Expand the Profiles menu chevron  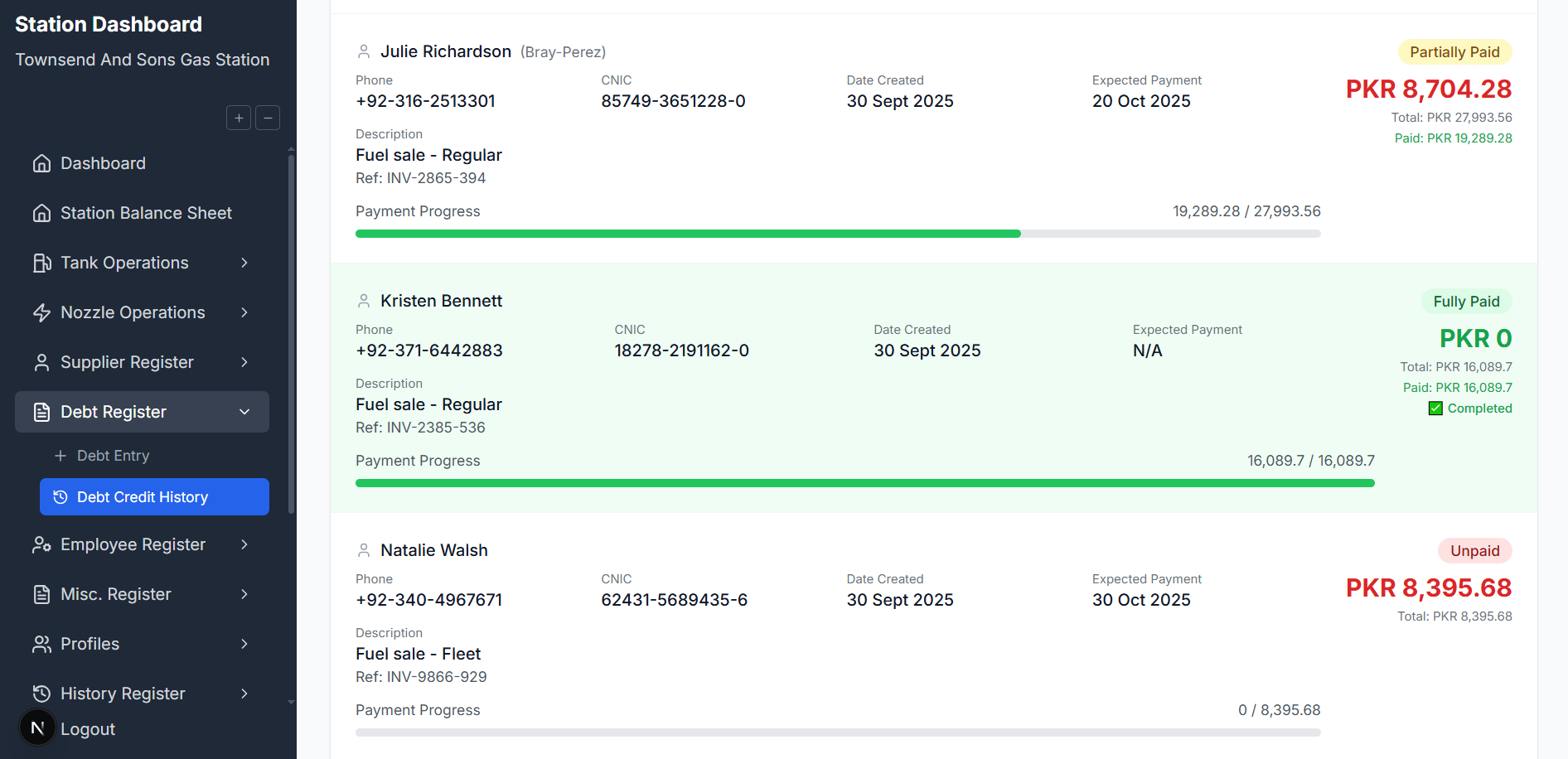pyautogui.click(x=244, y=644)
